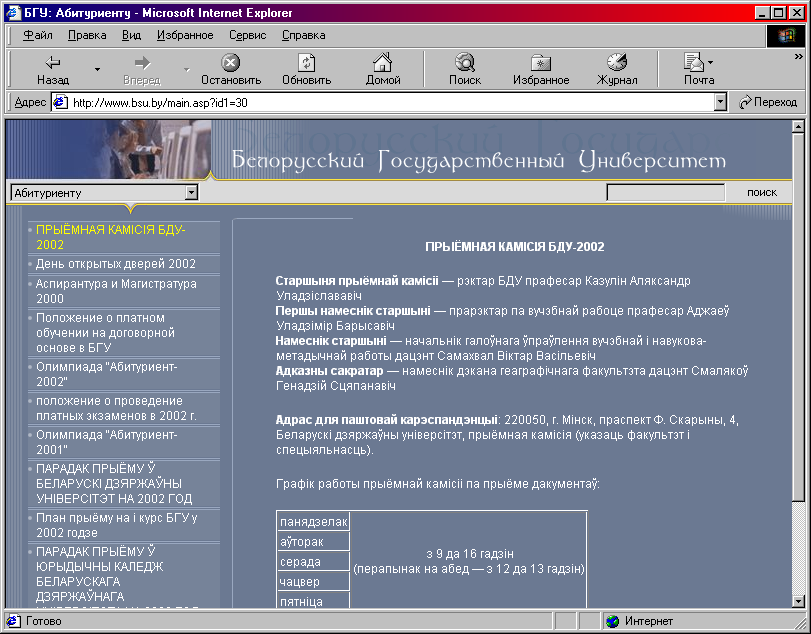
Task: Click the text Адрас для паштовай карэспандэнцыі
Action: (386, 419)
